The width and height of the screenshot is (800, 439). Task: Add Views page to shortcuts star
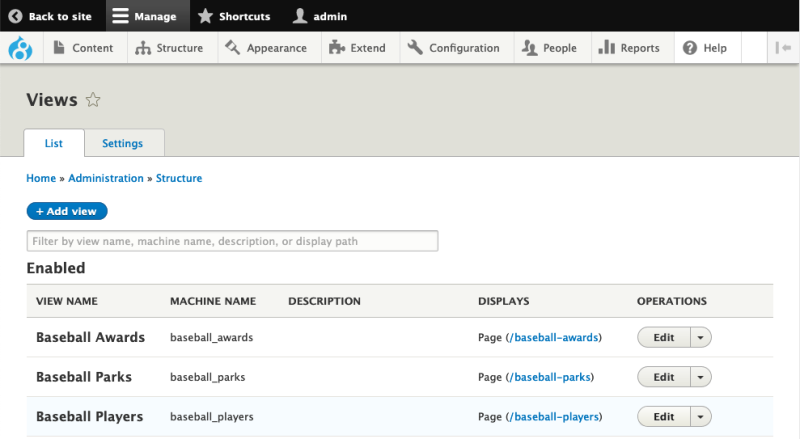tap(93, 100)
